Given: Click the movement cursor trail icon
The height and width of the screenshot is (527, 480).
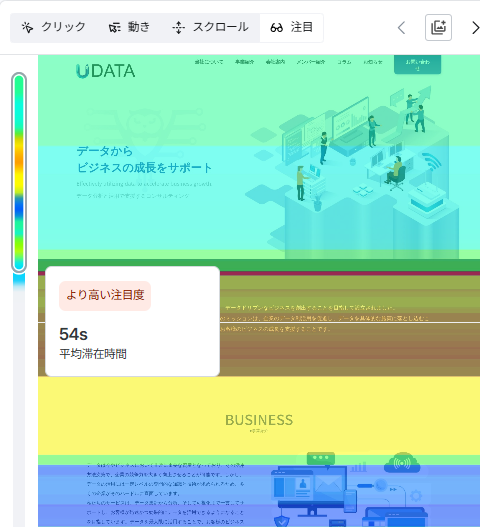Looking at the screenshot, I should coord(115,28).
